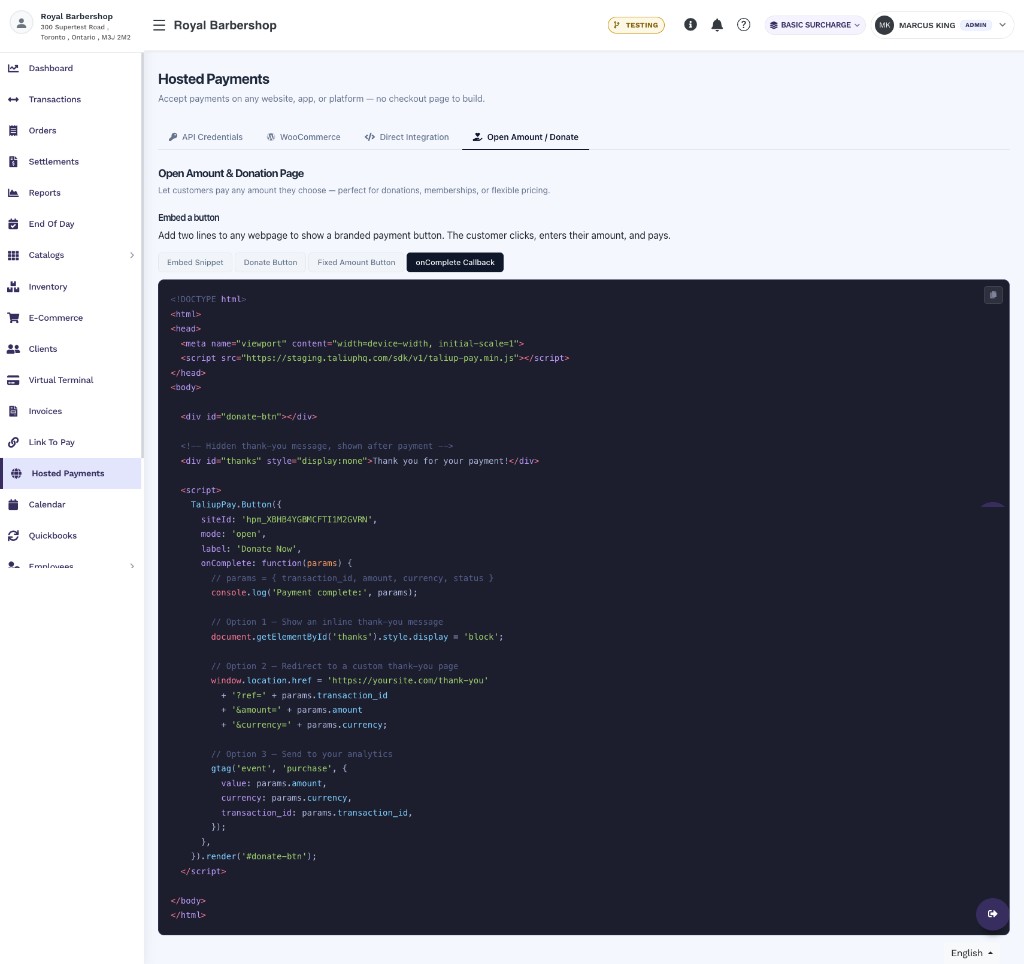Viewport: 1024px width, 964px height.
Task: Show the Donate Button code
Action: pos(270,263)
